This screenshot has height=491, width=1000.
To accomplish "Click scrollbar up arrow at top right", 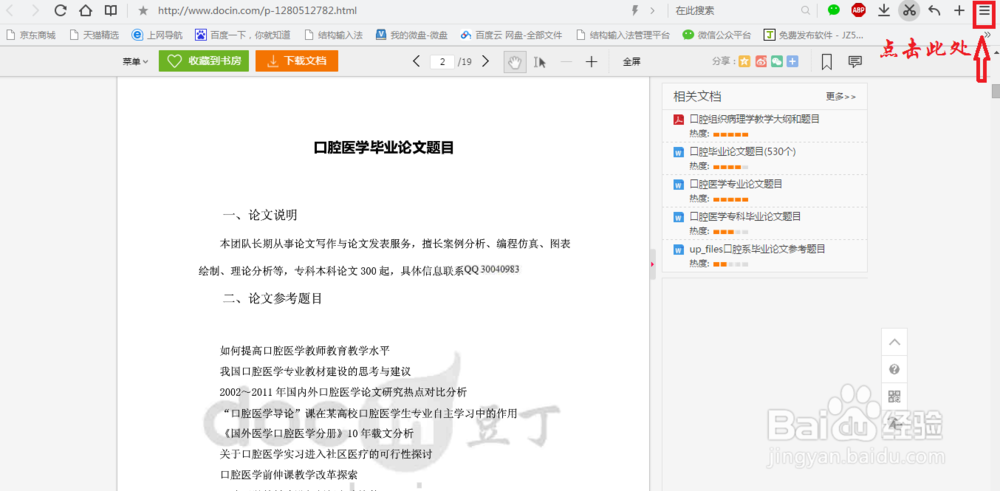I will 996,53.
